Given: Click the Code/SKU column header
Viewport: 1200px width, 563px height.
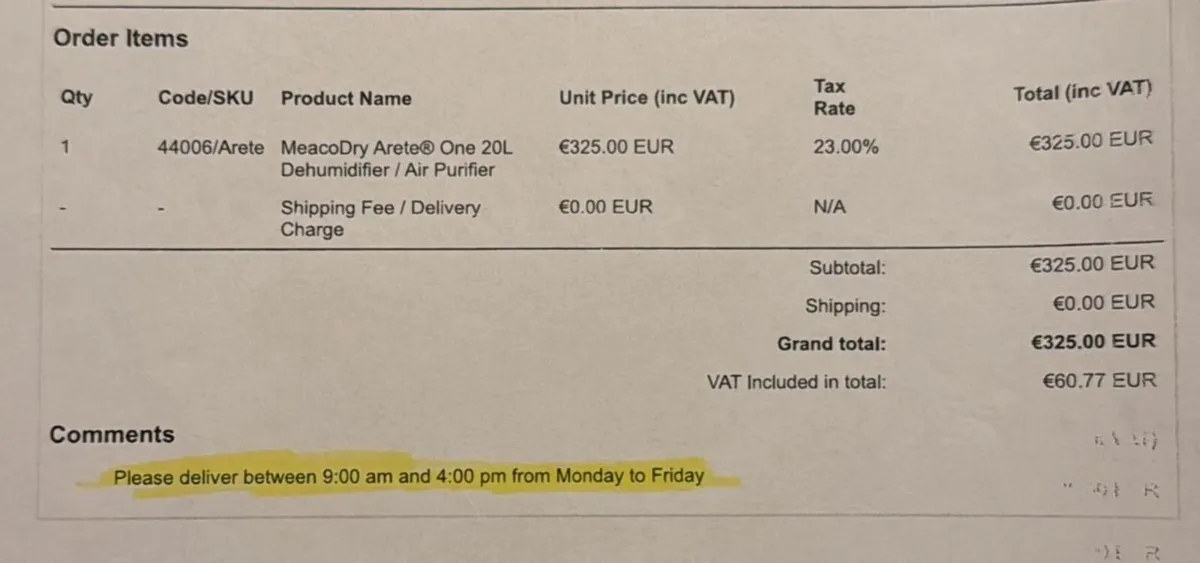Looking at the screenshot, I should (x=206, y=98).
